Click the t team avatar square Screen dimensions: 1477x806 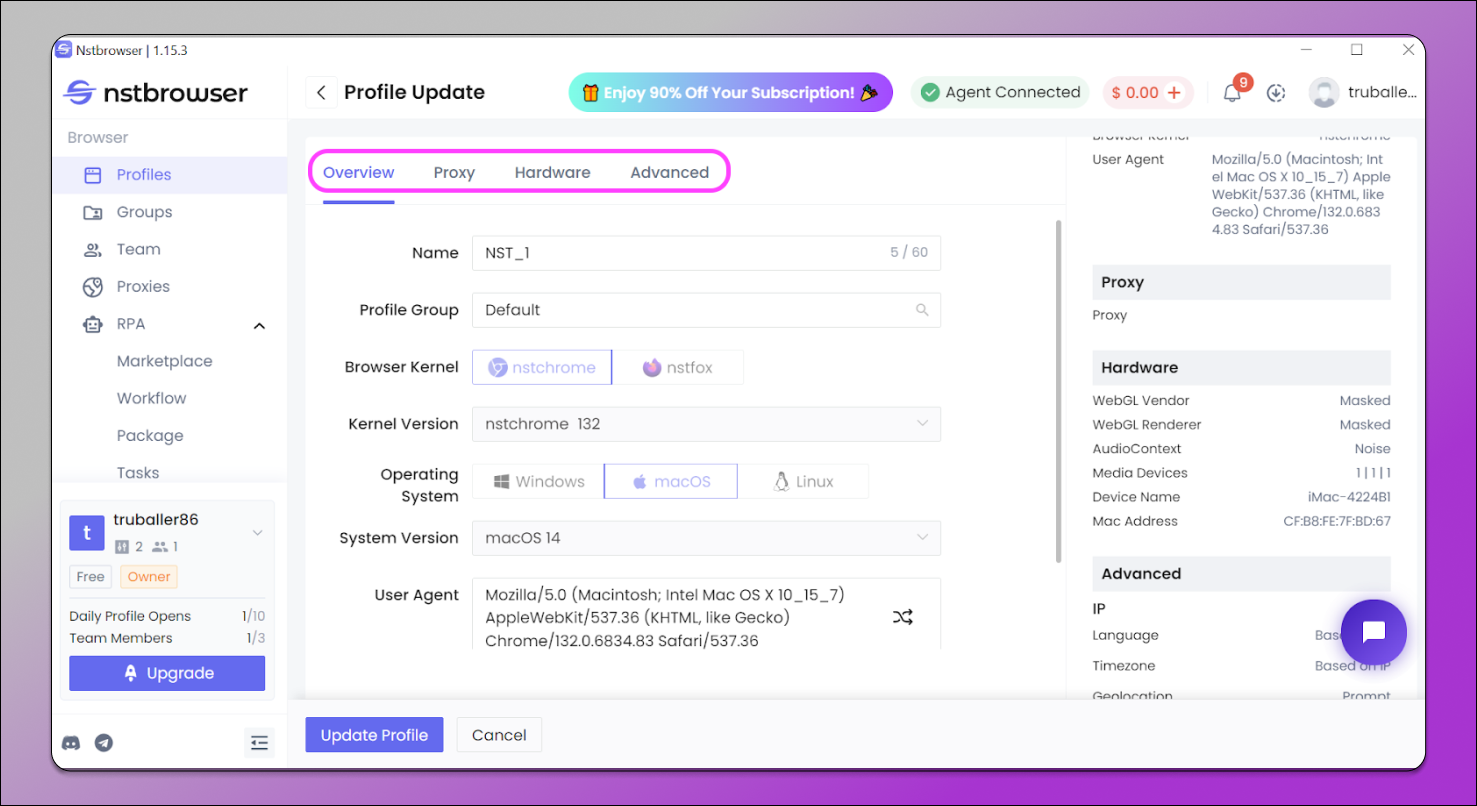point(87,533)
